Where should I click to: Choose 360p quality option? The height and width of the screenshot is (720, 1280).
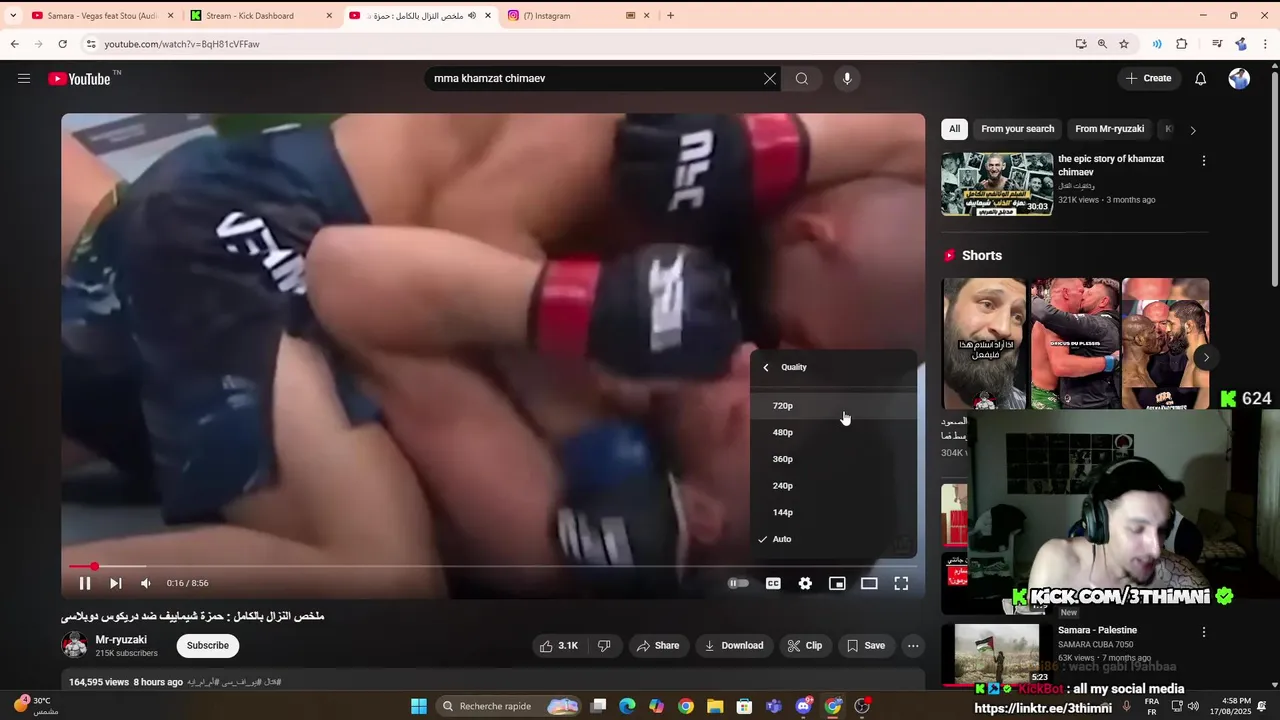point(834,459)
